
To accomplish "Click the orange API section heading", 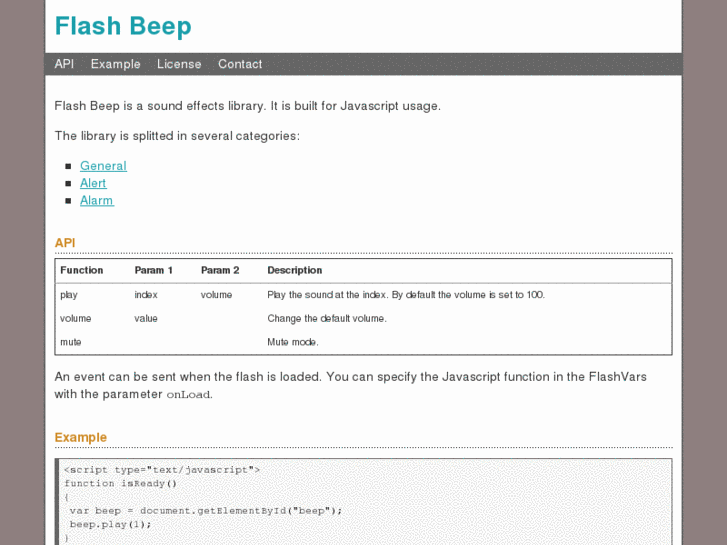I will (x=65, y=243).
